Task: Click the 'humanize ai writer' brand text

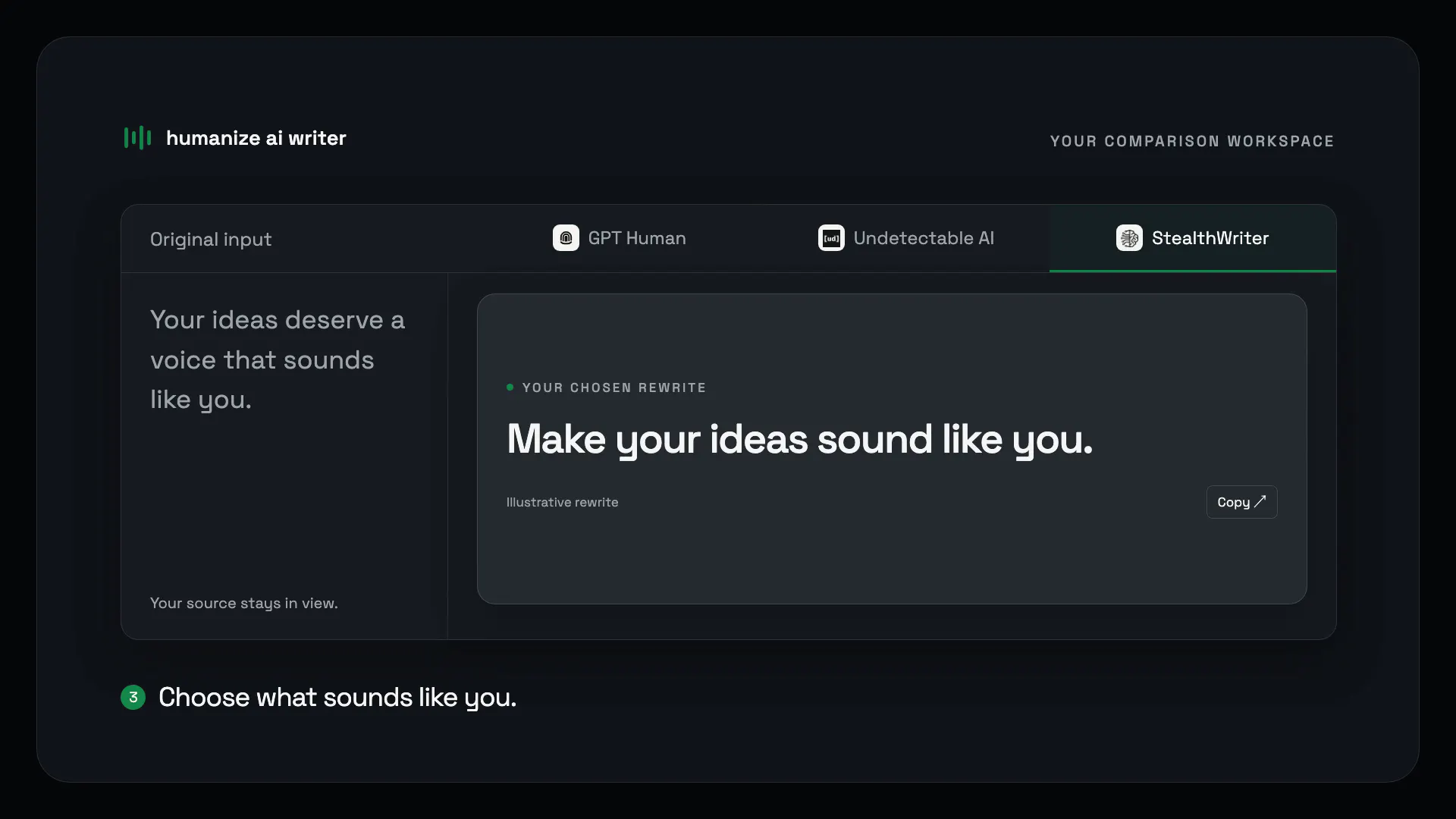Action: [x=256, y=138]
